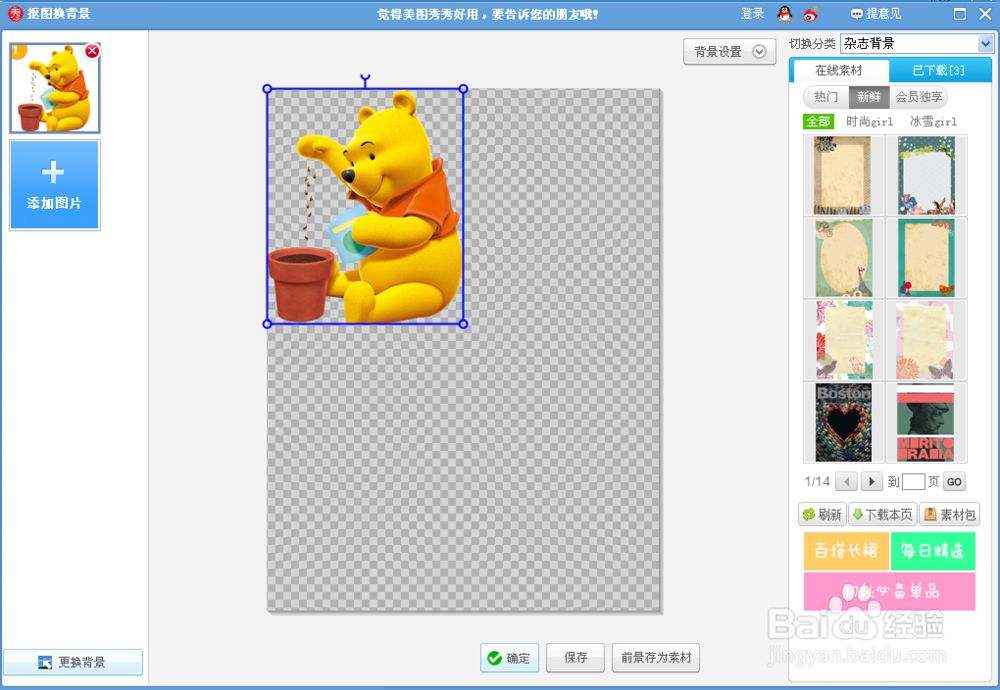Viewport: 1000px width, 690px height.
Task: Pick the brown vintage frame background
Action: (843, 175)
